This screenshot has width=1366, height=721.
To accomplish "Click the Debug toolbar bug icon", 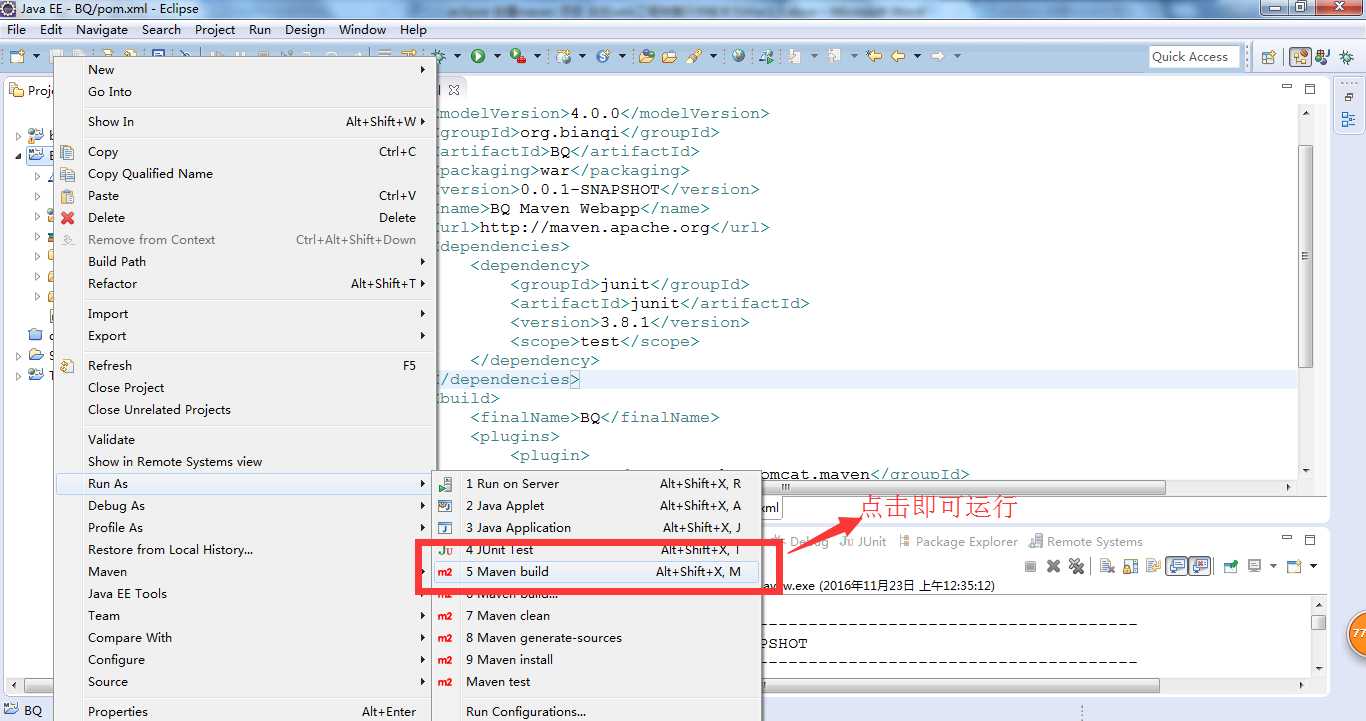I will point(438,56).
